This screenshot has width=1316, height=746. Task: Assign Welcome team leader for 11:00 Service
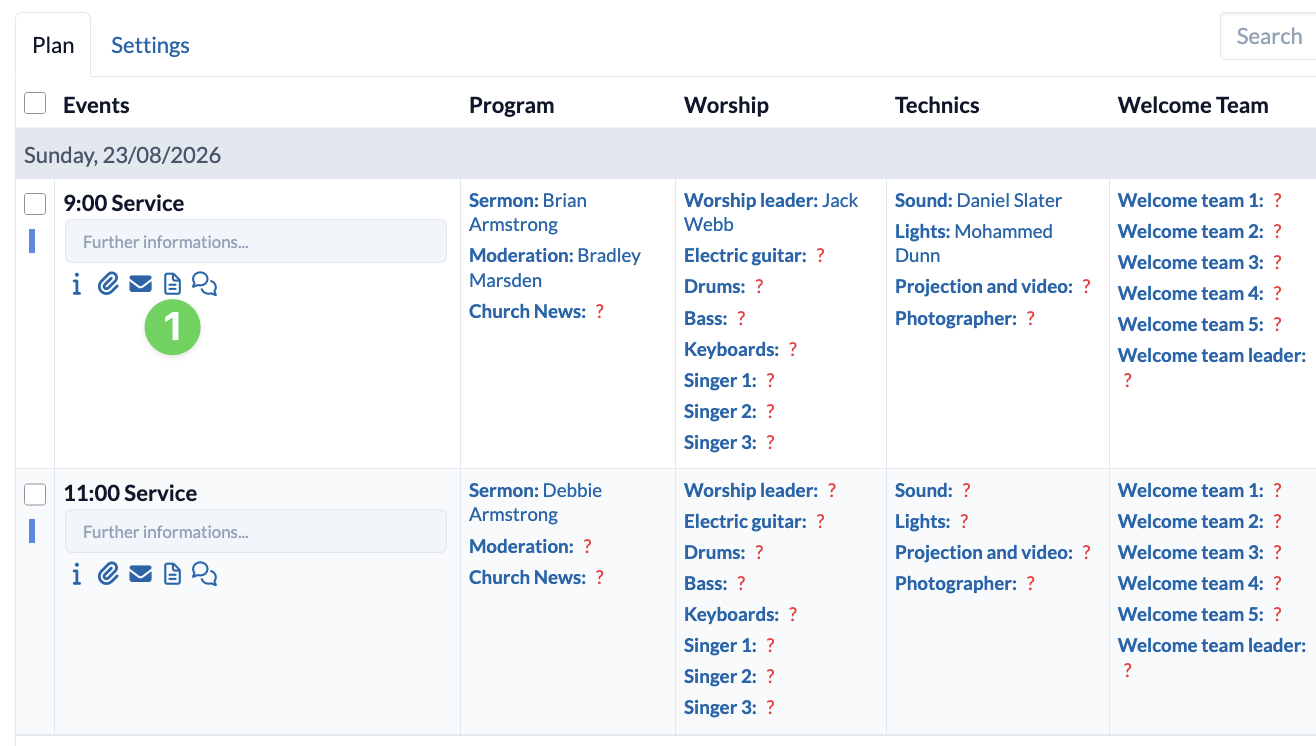click(1212, 657)
